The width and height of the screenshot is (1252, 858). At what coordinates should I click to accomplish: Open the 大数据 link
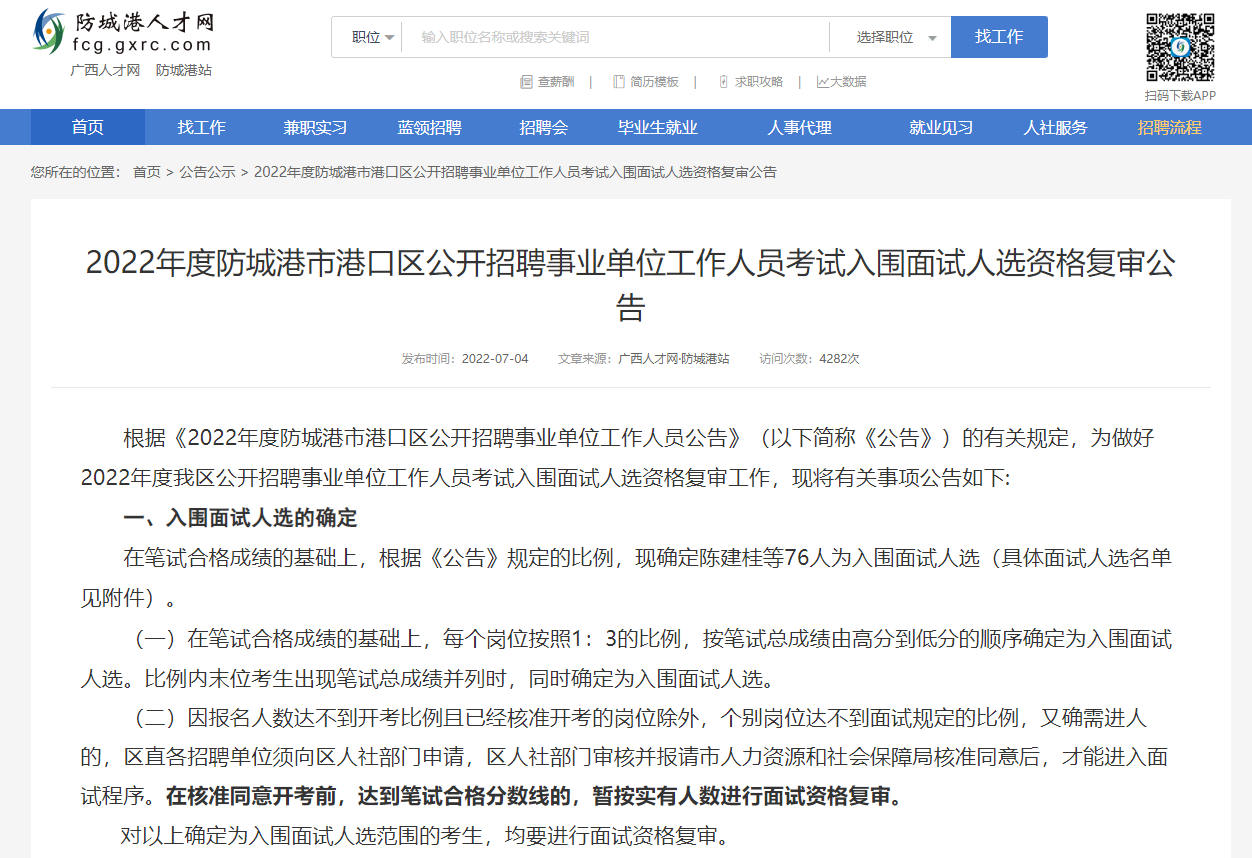pos(848,82)
